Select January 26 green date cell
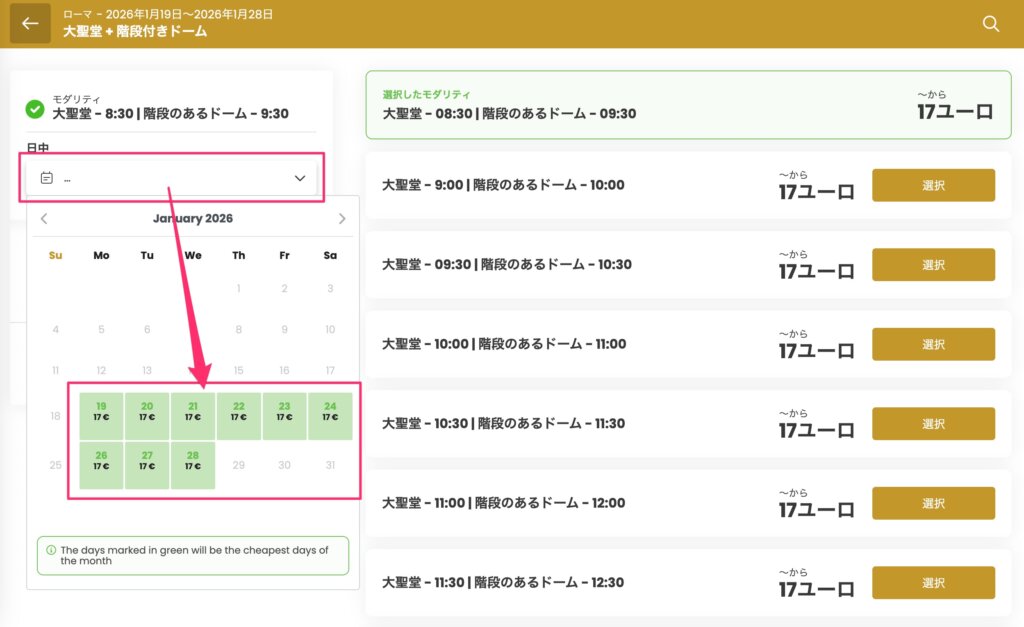This screenshot has height=627, width=1024. point(101,465)
